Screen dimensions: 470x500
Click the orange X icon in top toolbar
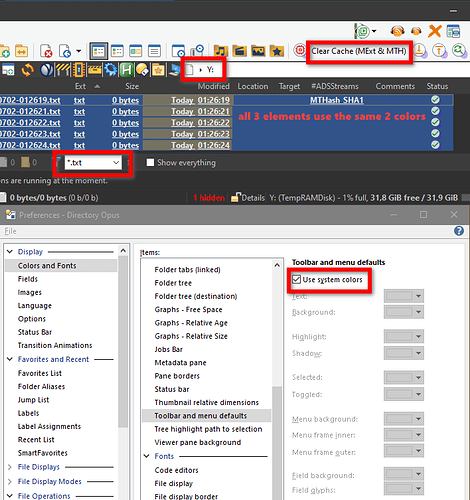pyautogui.click(x=435, y=31)
